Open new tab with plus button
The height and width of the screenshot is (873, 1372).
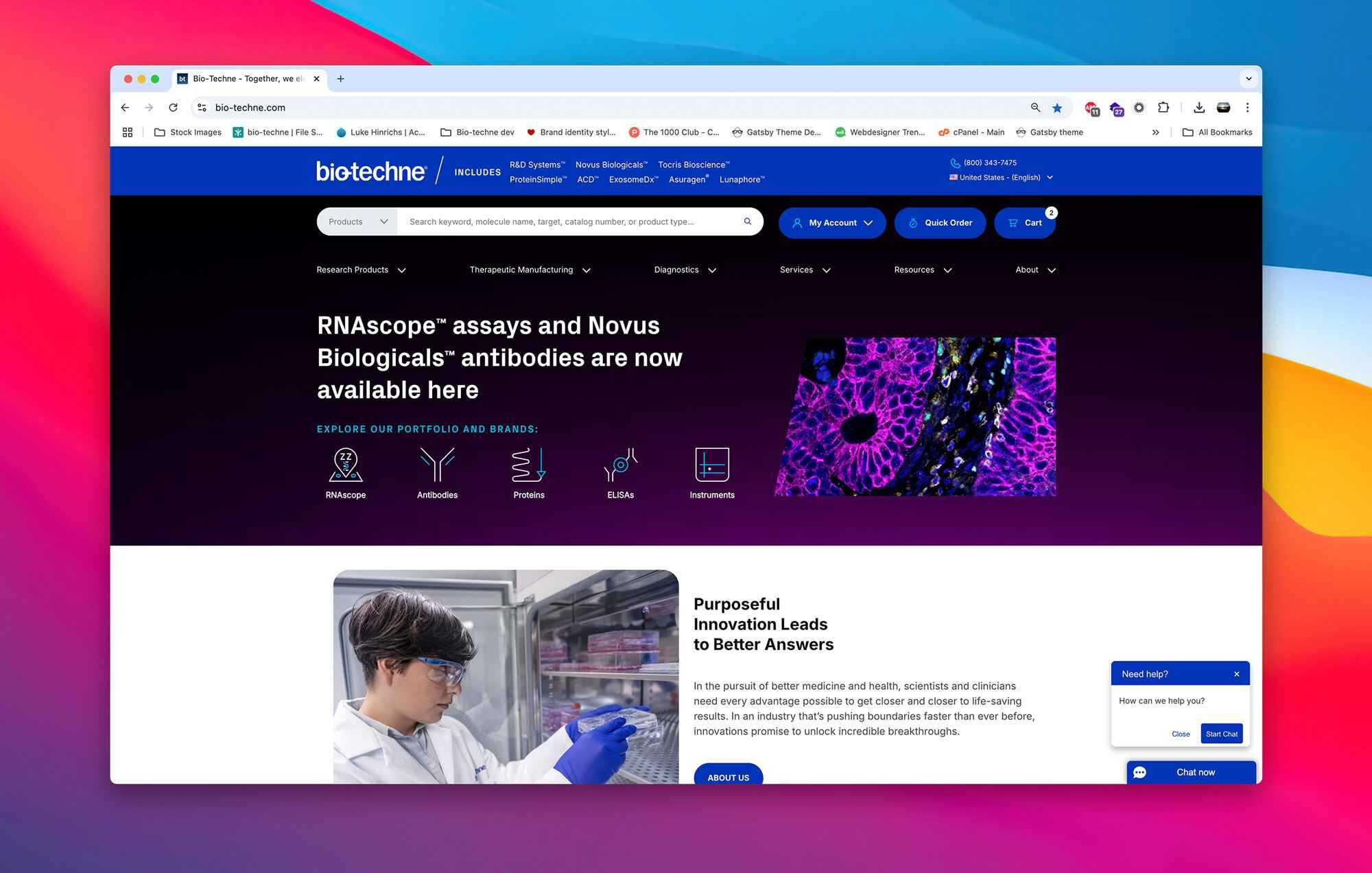pos(341,79)
